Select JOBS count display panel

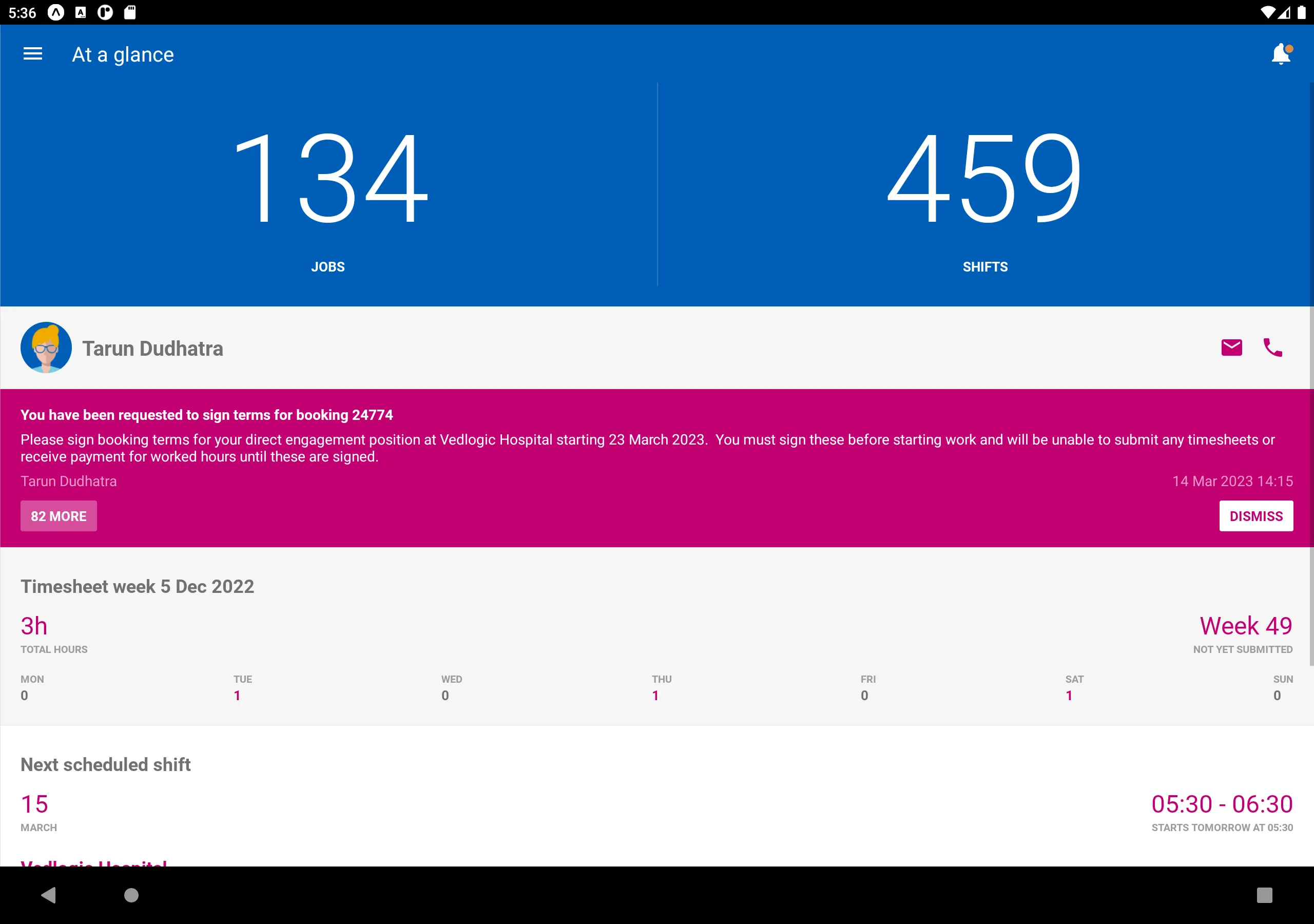(x=328, y=185)
